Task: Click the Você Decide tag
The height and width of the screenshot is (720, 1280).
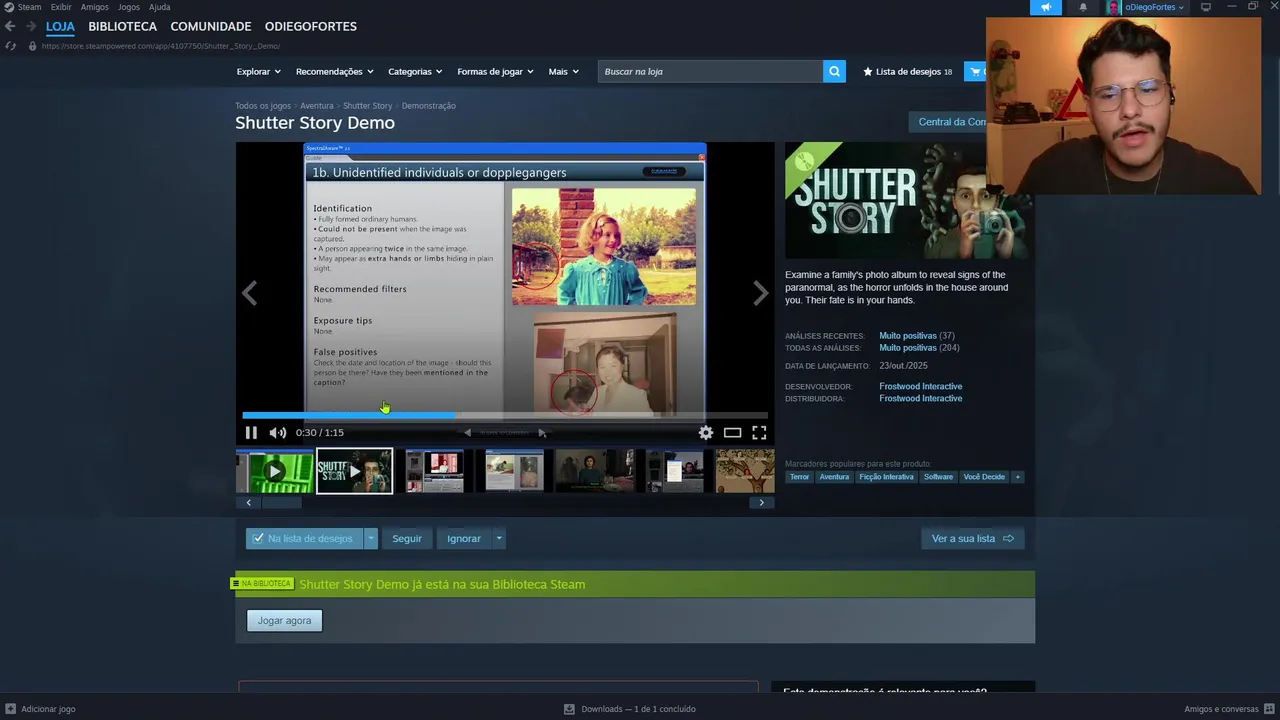Action: tap(984, 477)
